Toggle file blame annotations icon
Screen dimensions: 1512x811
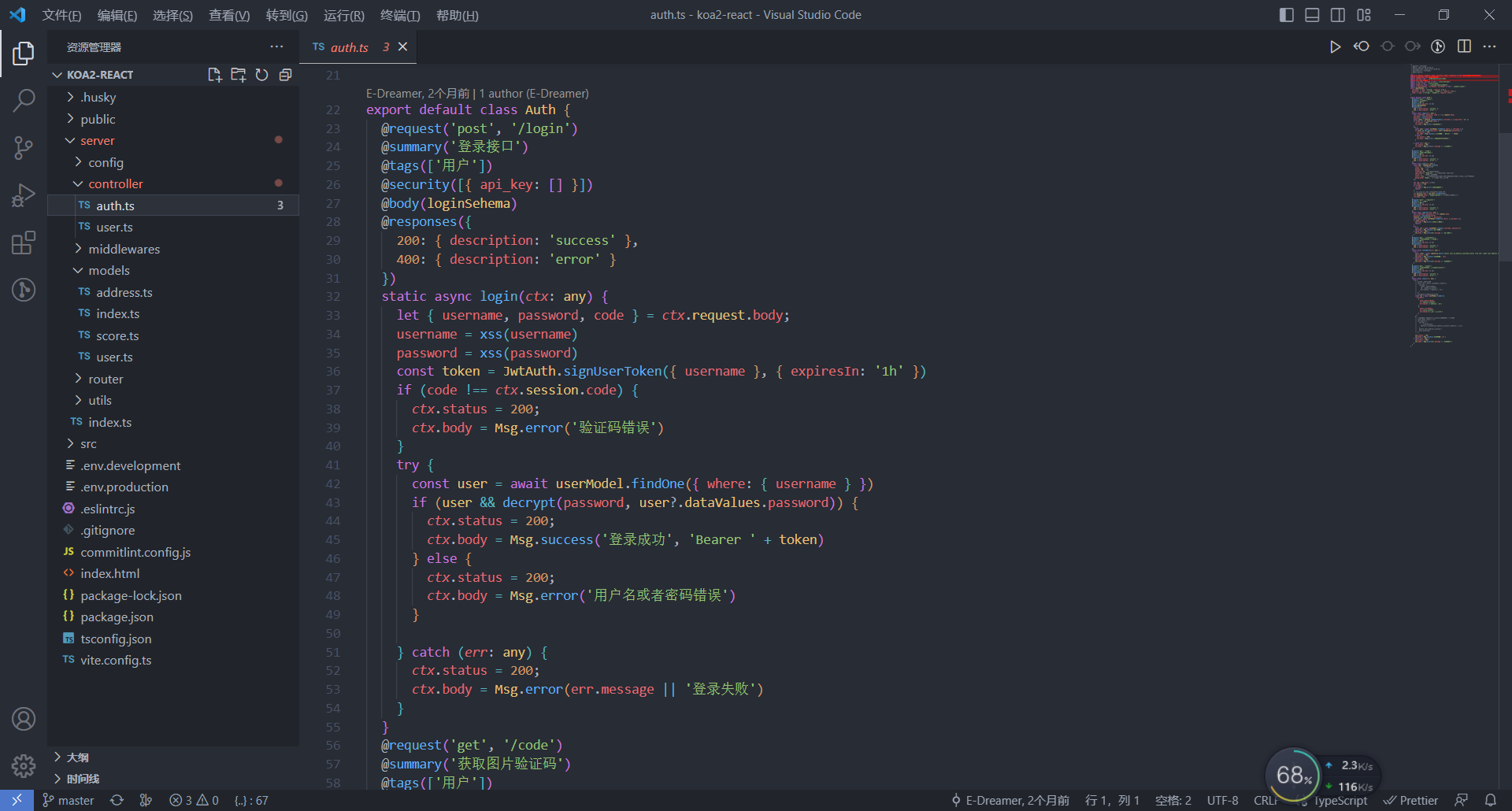(x=1438, y=47)
